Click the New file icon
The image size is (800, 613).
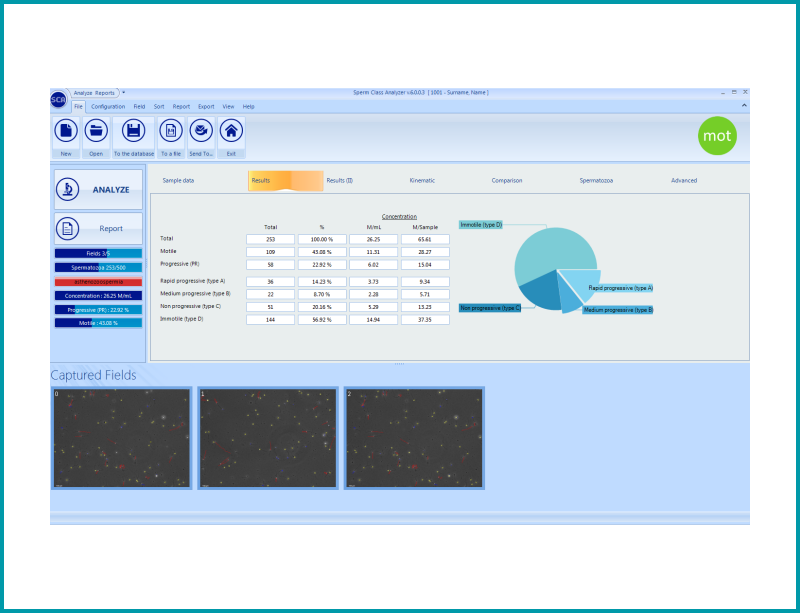coord(66,131)
